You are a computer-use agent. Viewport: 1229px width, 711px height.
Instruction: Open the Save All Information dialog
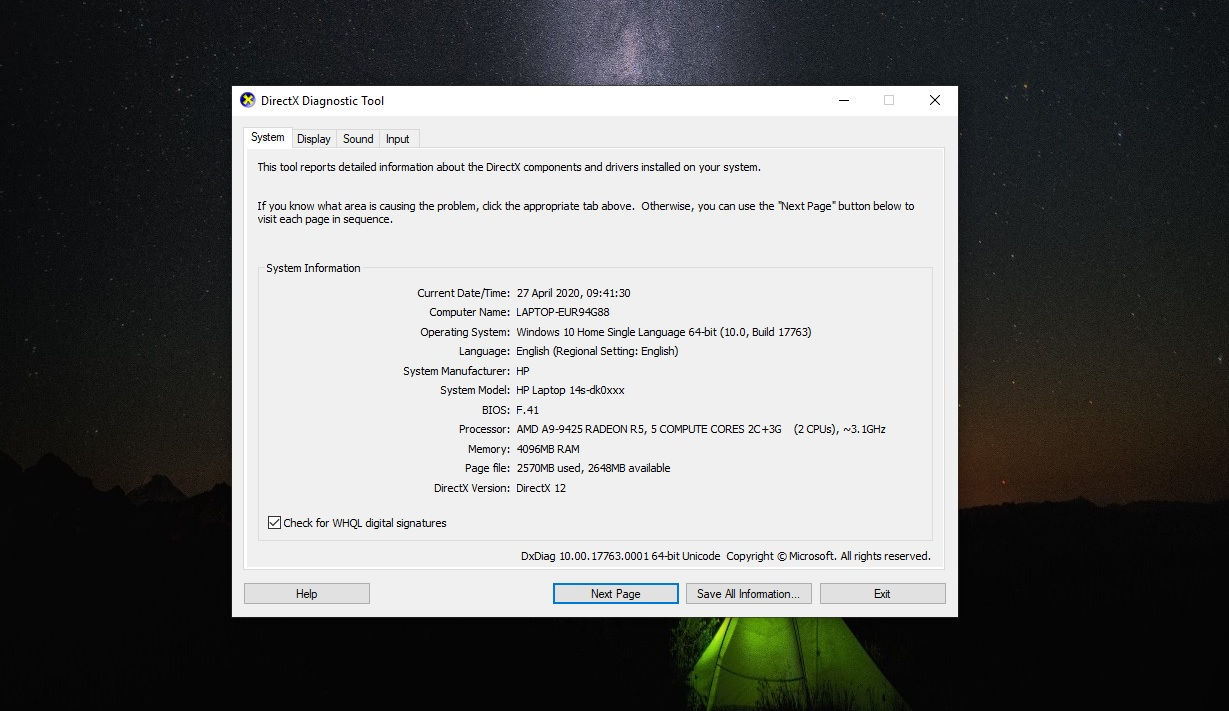click(x=748, y=593)
